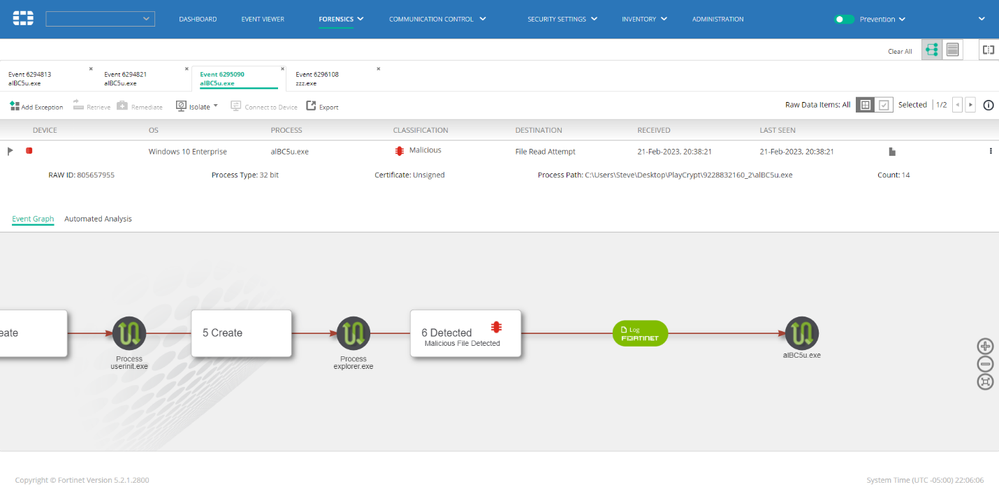Close the Event 6294821 tab
The height and width of the screenshot is (487, 999).
click(186, 69)
